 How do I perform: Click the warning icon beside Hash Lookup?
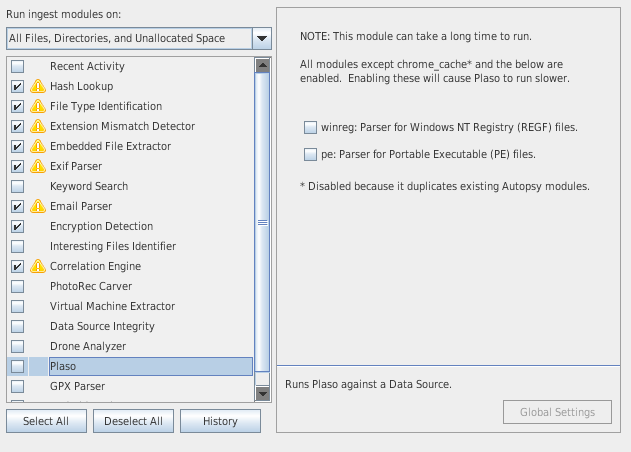click(x=38, y=87)
